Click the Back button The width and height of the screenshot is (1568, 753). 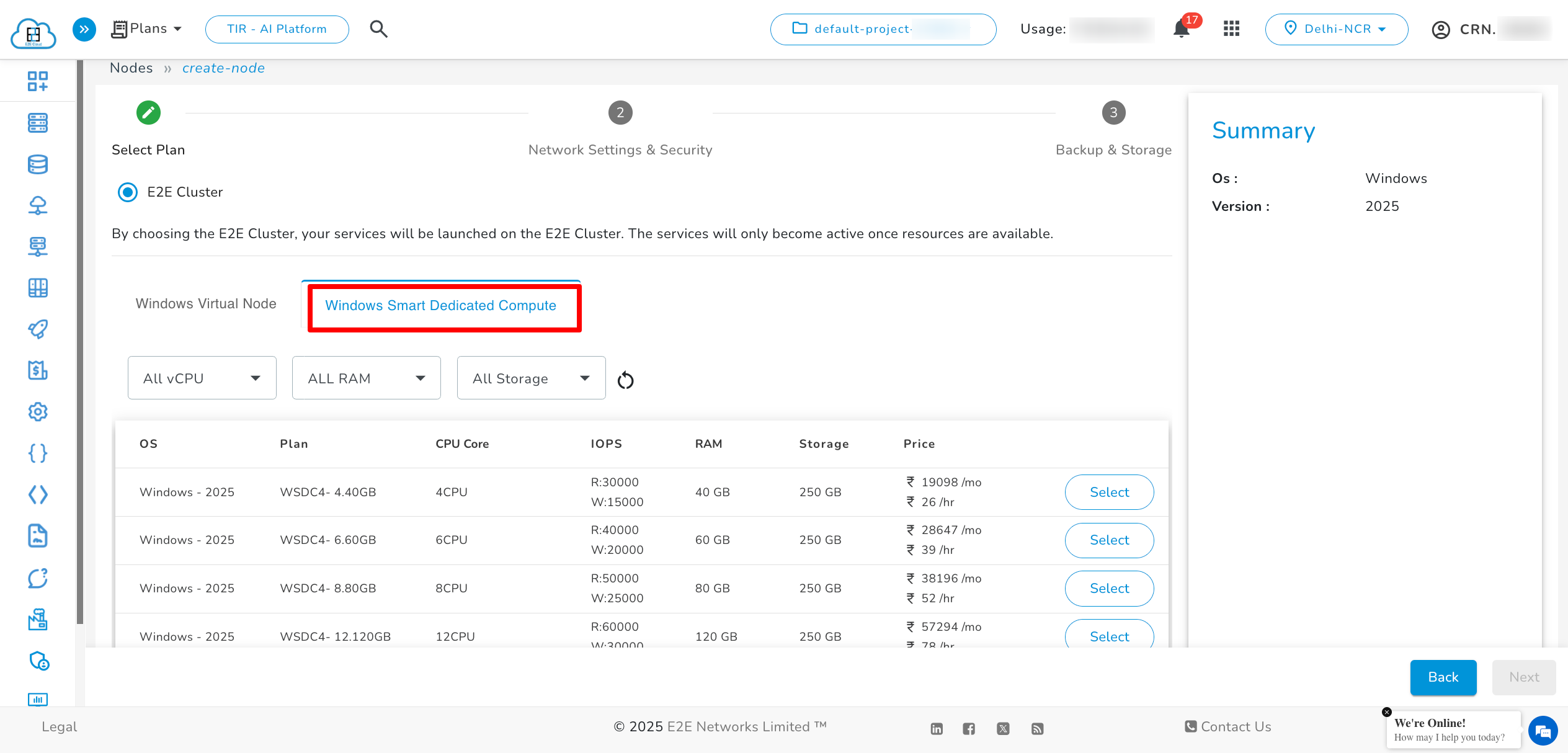click(1443, 677)
